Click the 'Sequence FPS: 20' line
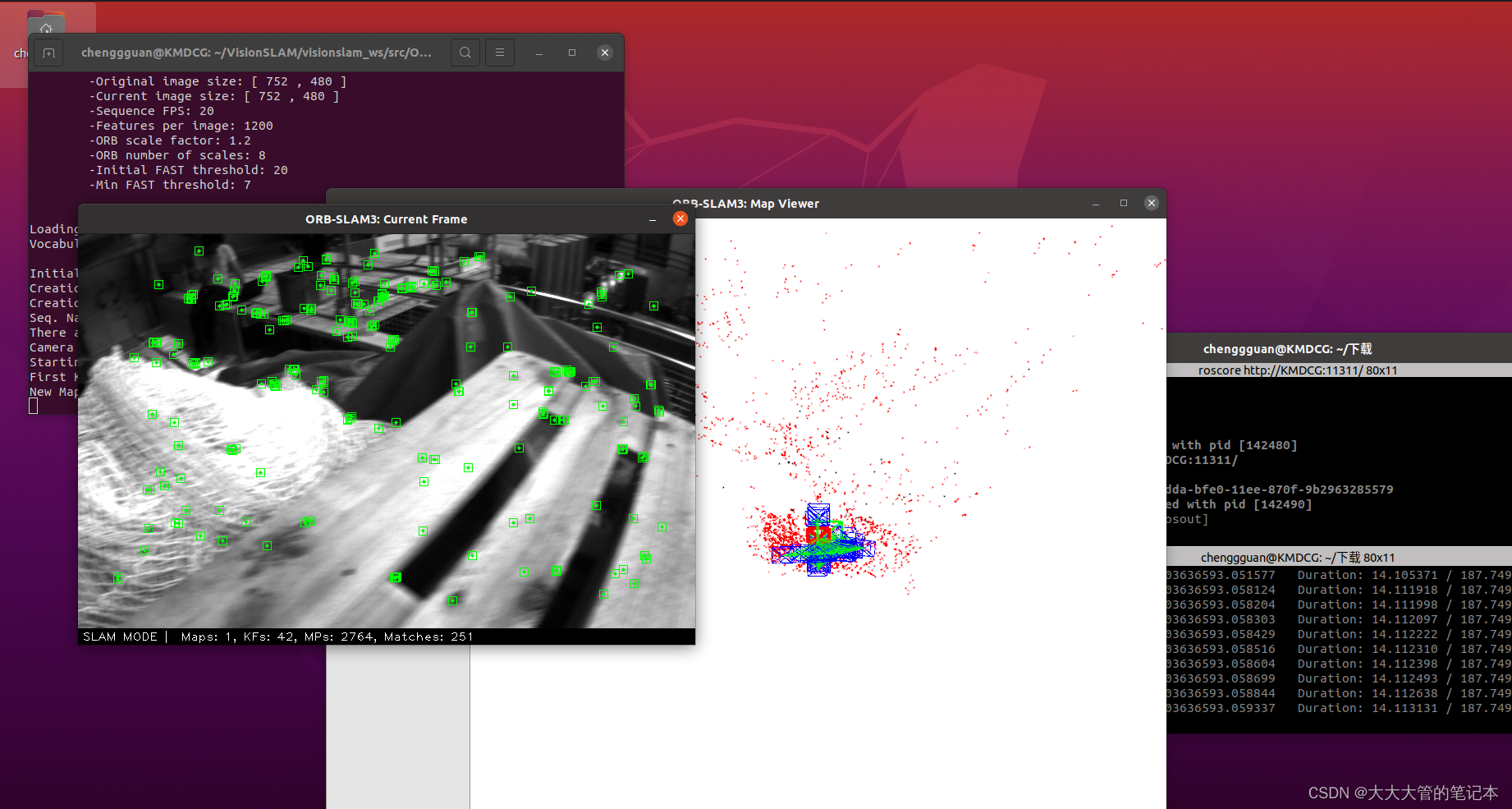The width and height of the screenshot is (1512, 809). pyautogui.click(x=152, y=111)
